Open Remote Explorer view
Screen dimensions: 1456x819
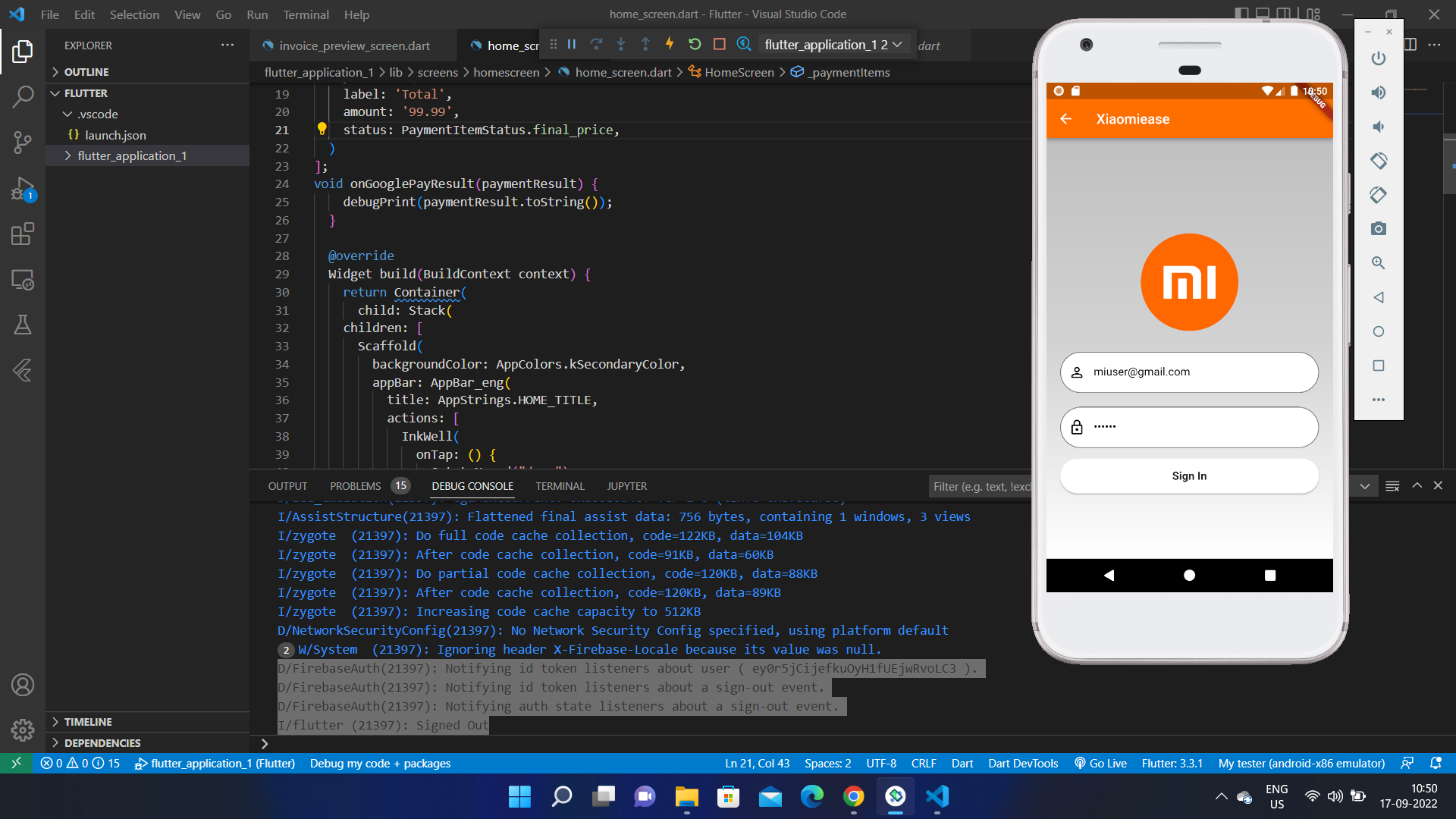pyautogui.click(x=23, y=280)
